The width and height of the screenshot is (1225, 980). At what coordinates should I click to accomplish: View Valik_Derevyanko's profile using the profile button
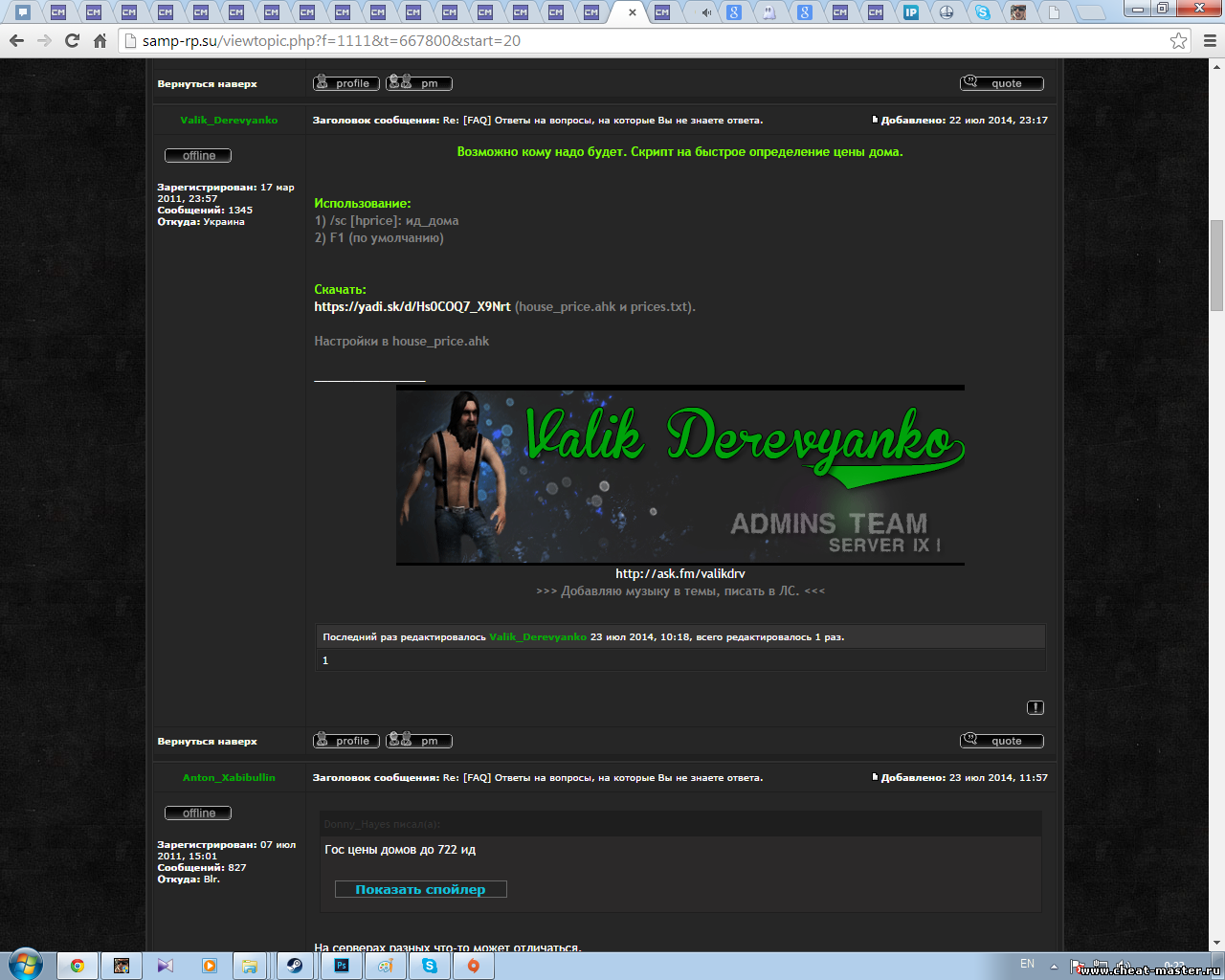[x=345, y=741]
